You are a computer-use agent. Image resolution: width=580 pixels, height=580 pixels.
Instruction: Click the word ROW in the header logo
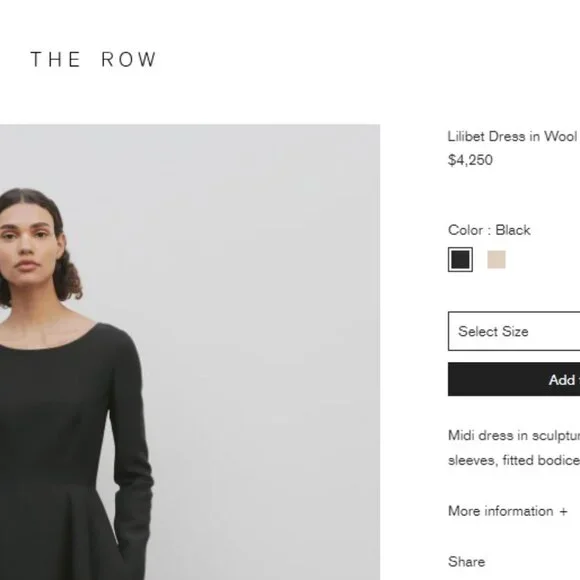pos(129,60)
